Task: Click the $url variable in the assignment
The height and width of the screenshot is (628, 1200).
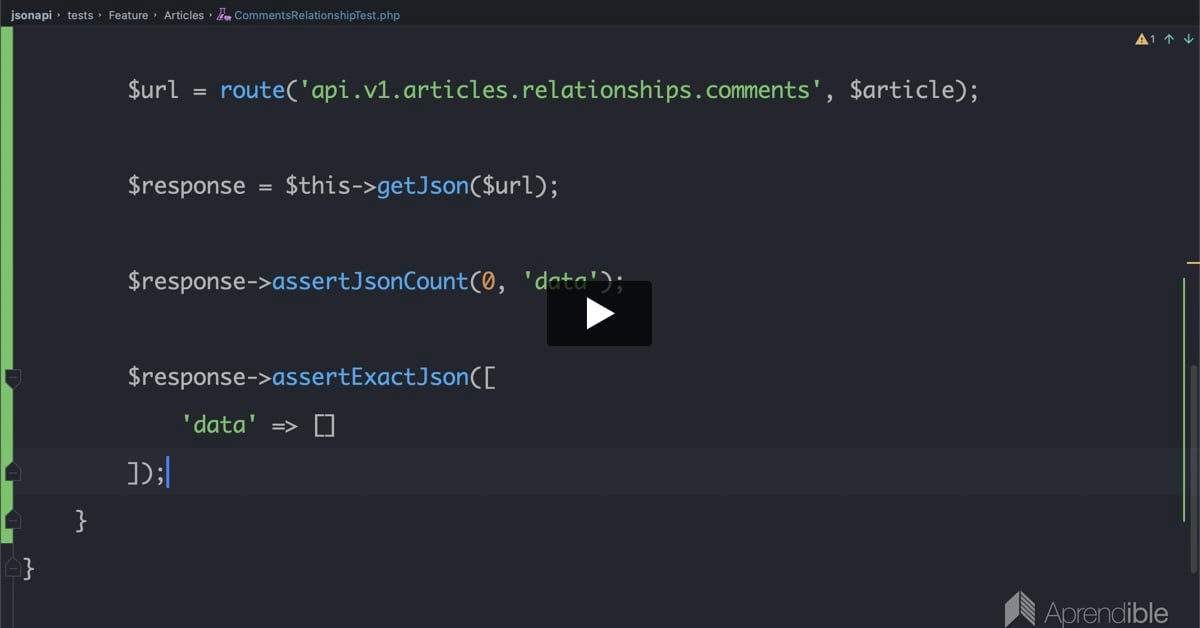Action: (x=153, y=90)
